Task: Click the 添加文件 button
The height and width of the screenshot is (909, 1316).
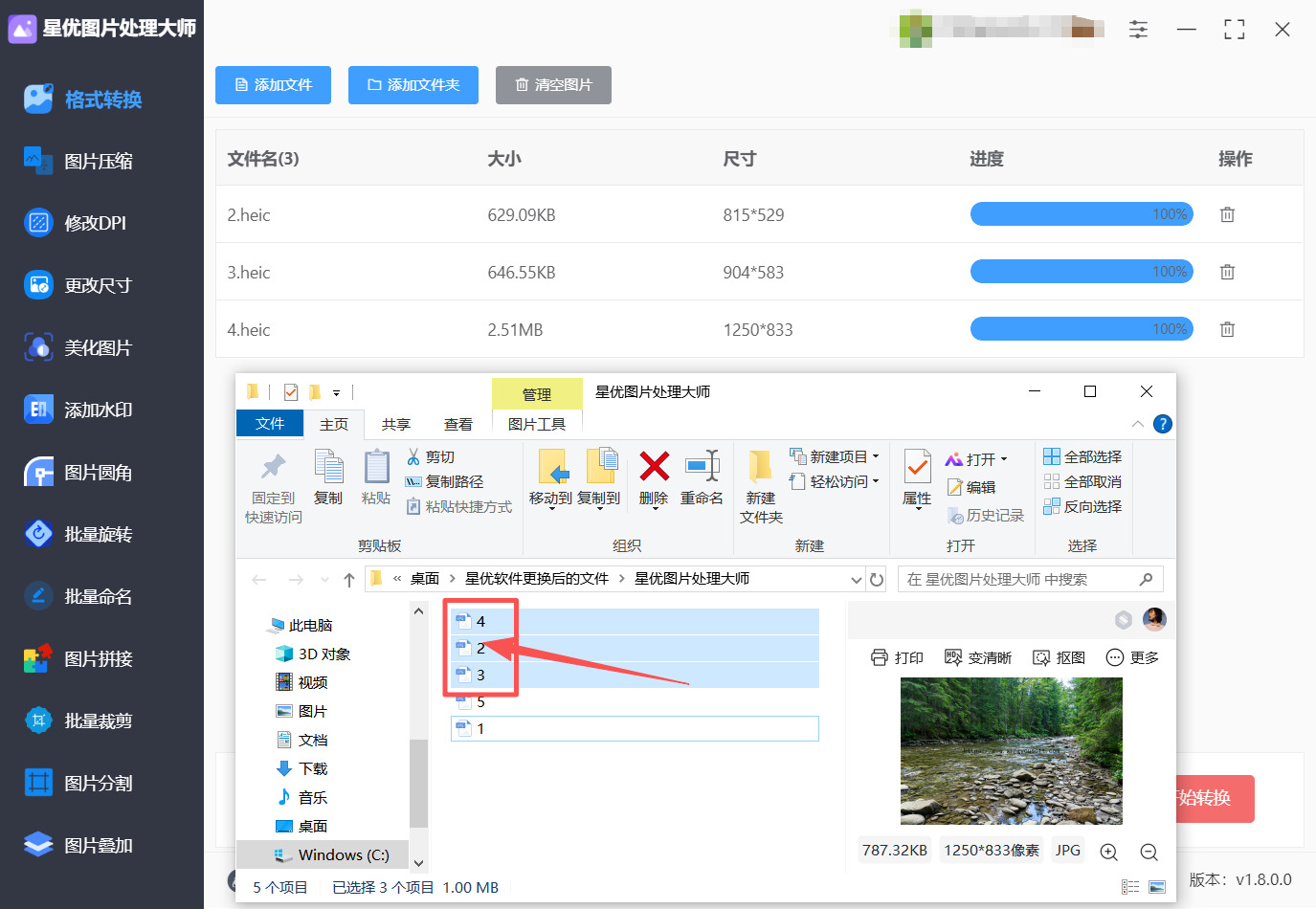Action: [x=274, y=85]
